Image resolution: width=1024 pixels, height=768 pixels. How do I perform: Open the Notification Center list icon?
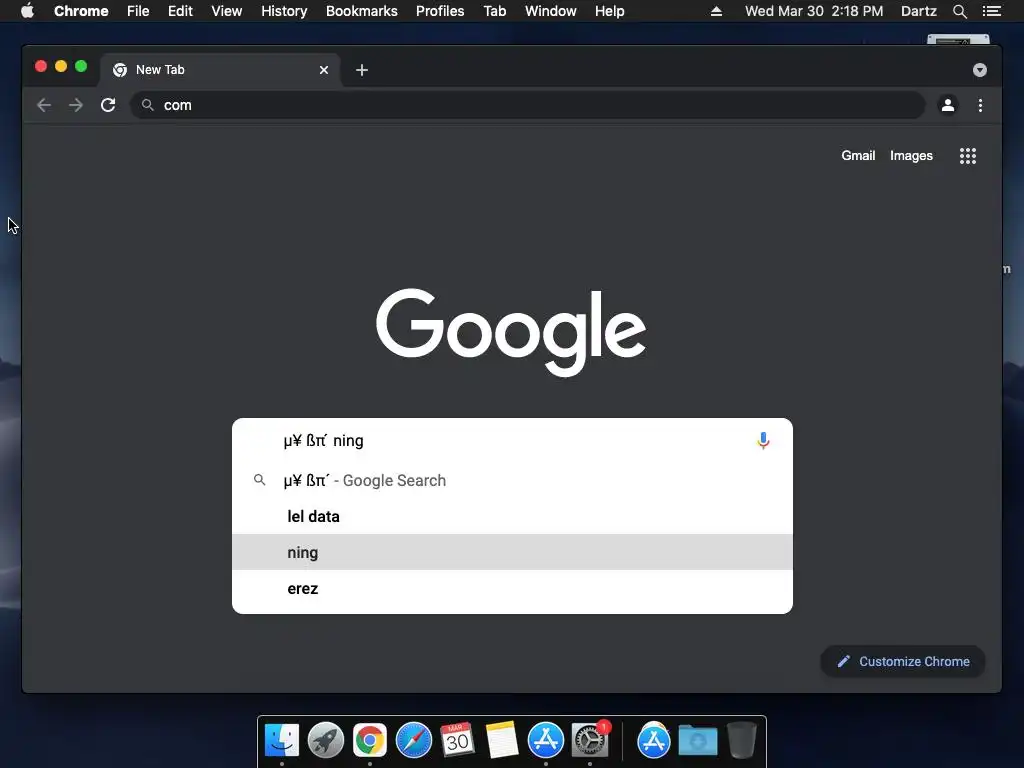[x=991, y=11]
